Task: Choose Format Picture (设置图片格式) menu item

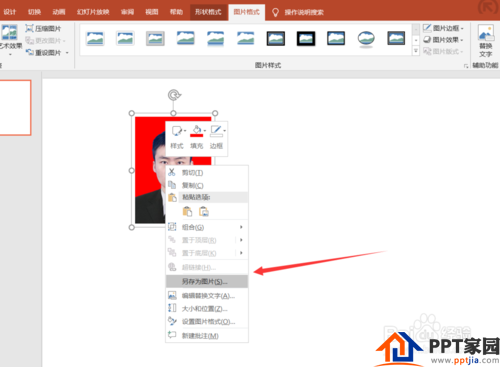Action: 207,322
